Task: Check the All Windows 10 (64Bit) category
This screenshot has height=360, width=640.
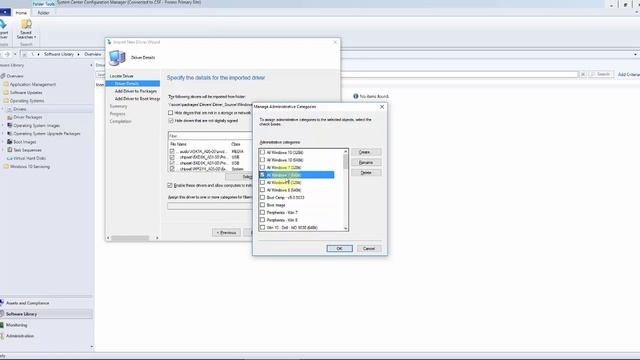Action: tap(262, 160)
